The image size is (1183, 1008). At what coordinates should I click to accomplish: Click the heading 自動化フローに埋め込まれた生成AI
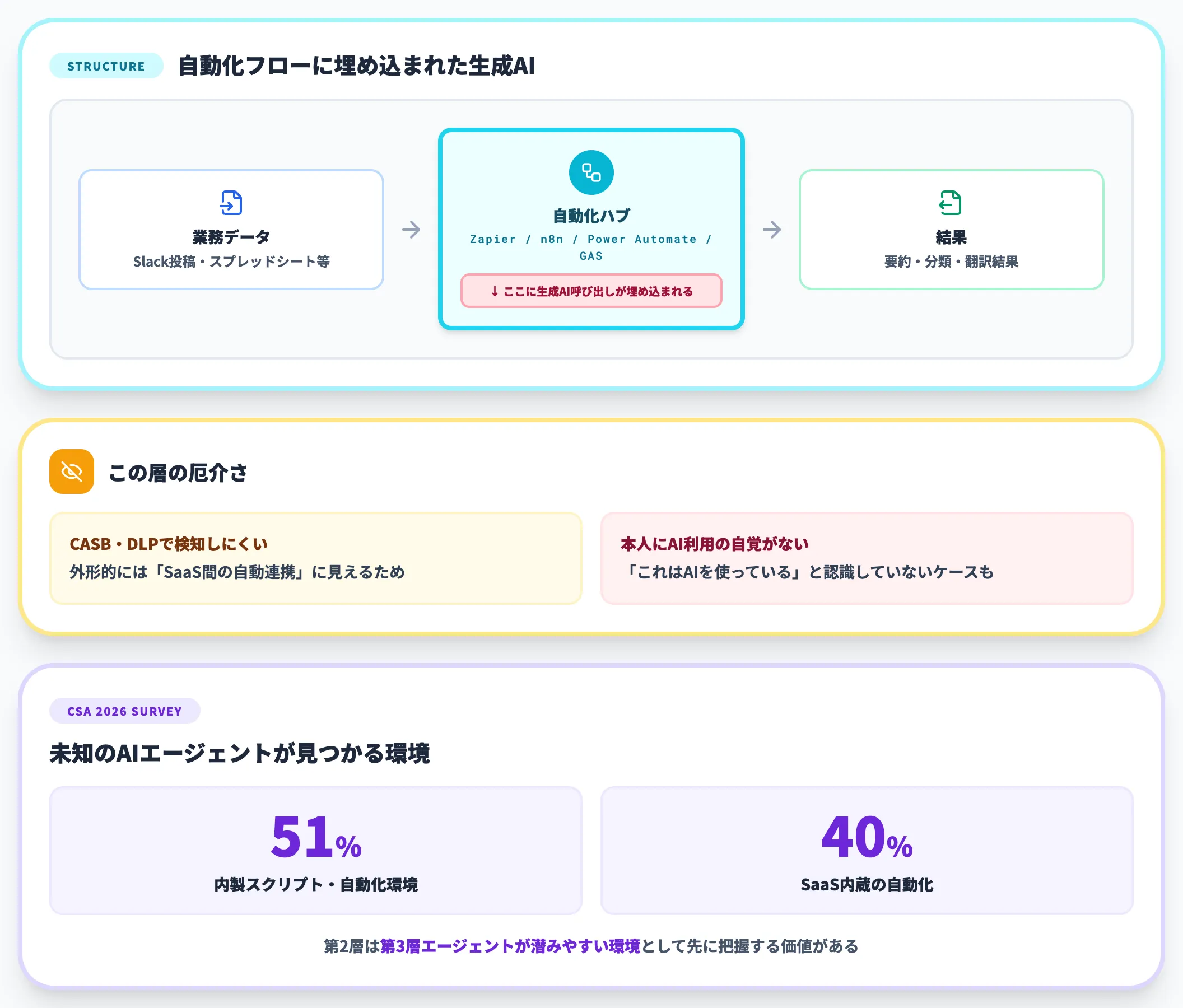click(356, 66)
